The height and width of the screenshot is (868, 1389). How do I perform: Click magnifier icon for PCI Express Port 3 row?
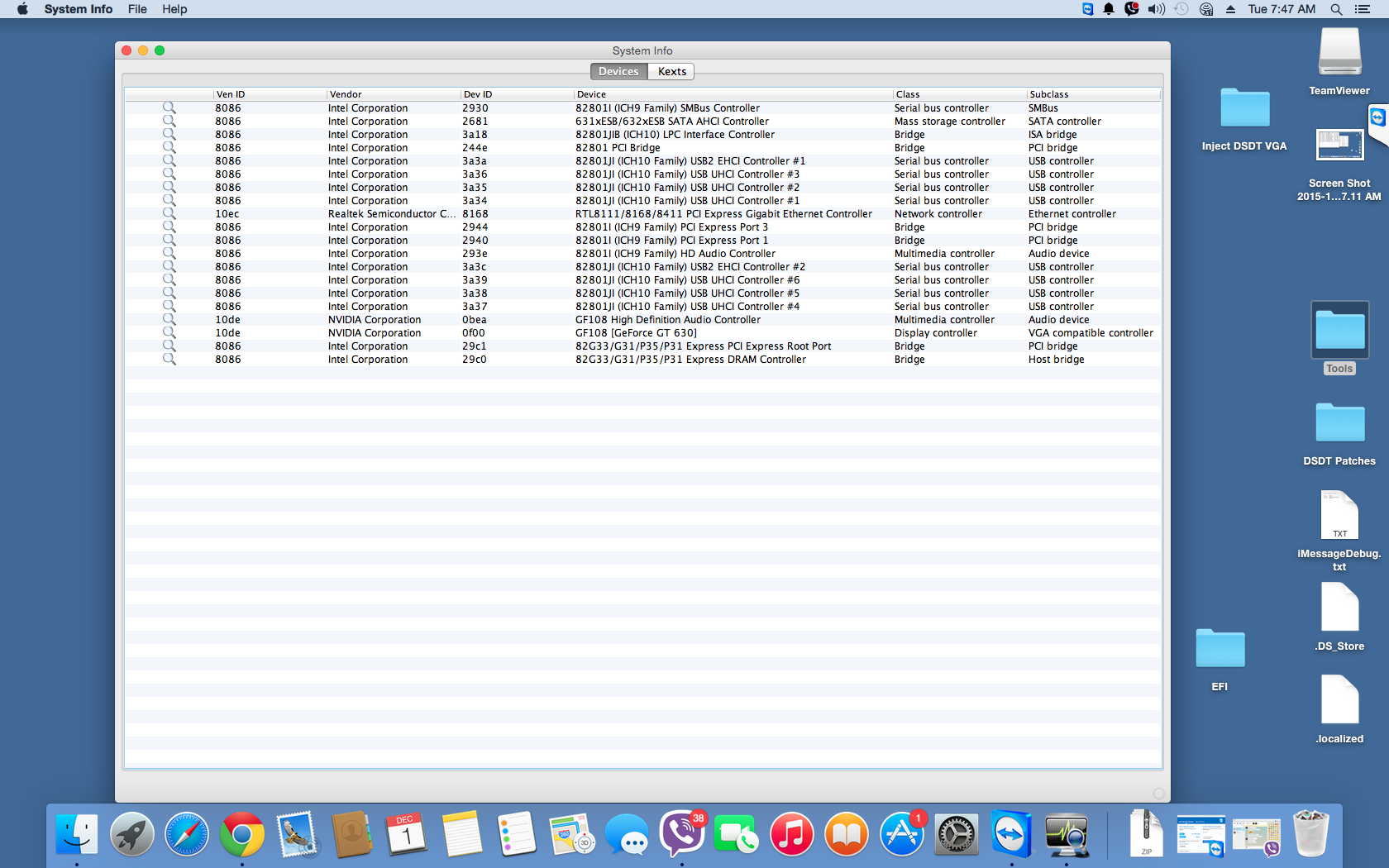click(x=169, y=227)
